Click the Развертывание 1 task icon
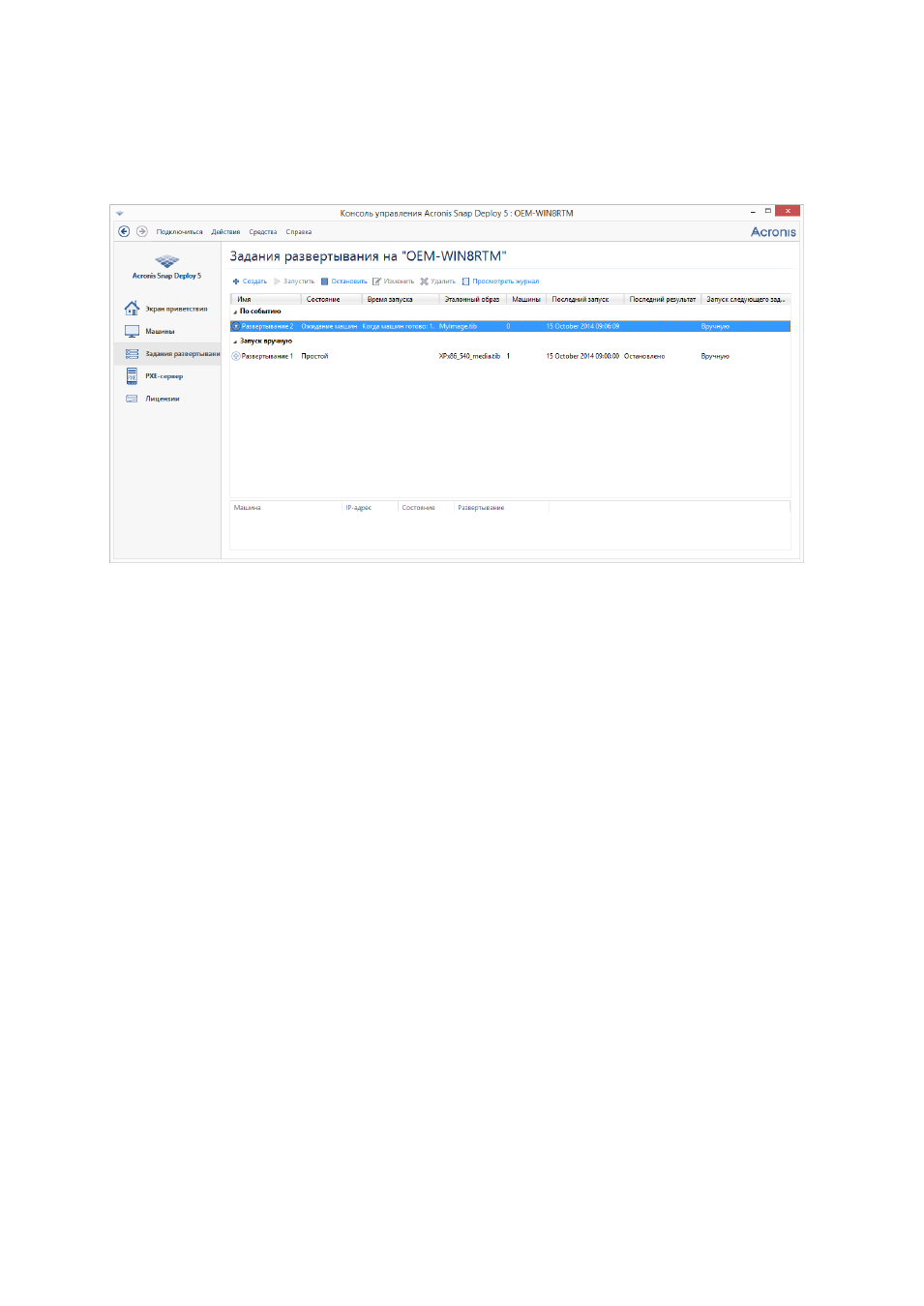Image resolution: width=924 pixels, height=1306 pixels. (x=236, y=356)
